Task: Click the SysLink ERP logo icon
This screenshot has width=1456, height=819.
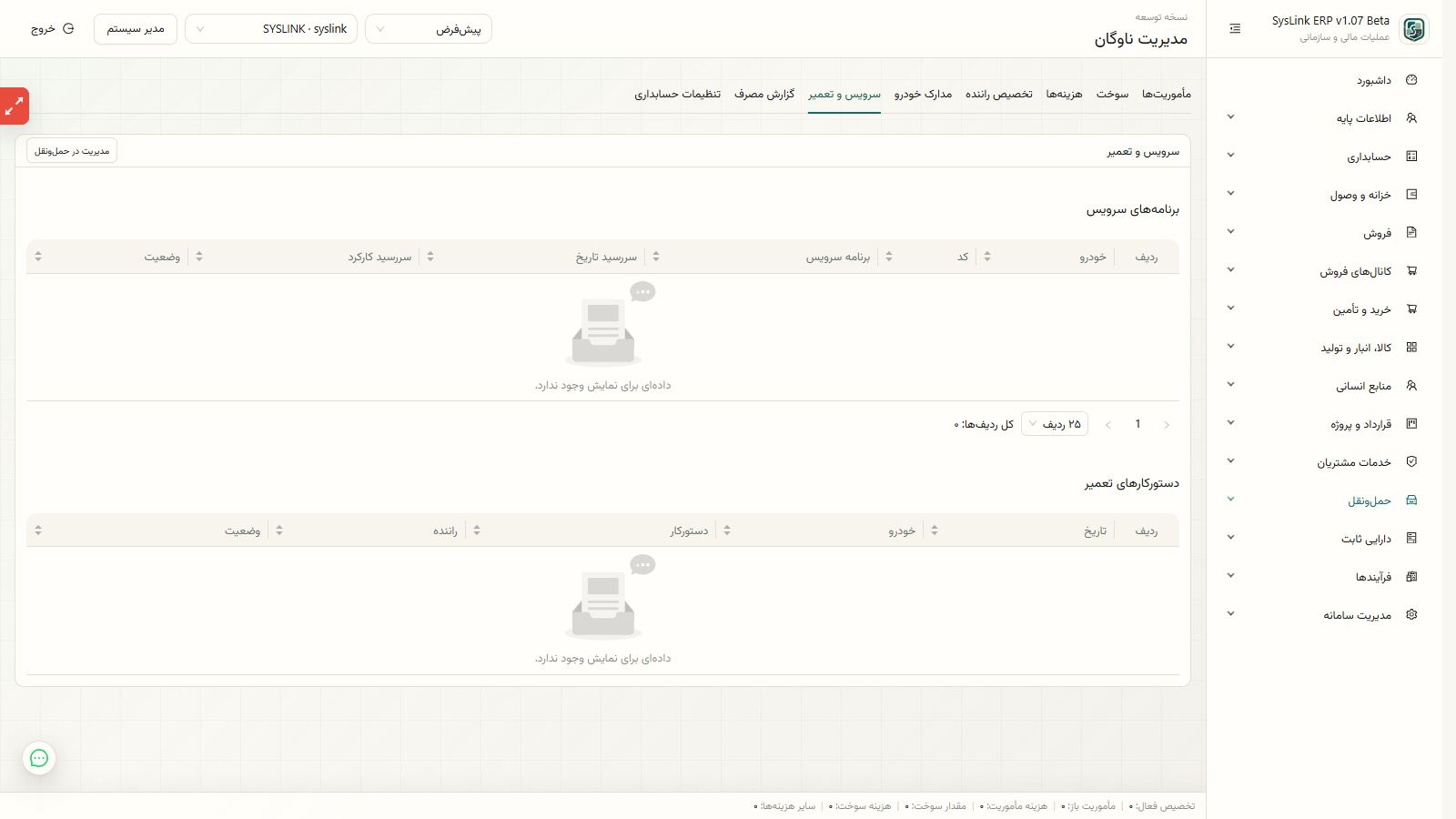Action: coord(1413,29)
